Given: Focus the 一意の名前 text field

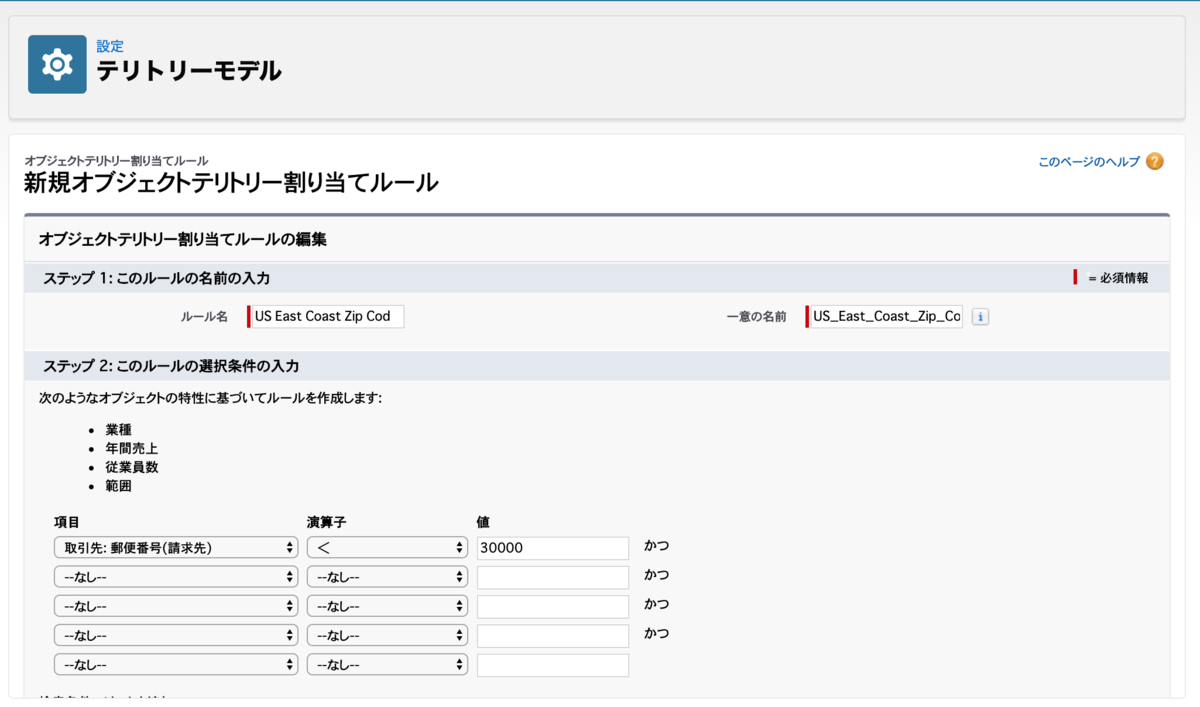Looking at the screenshot, I should pos(885,316).
